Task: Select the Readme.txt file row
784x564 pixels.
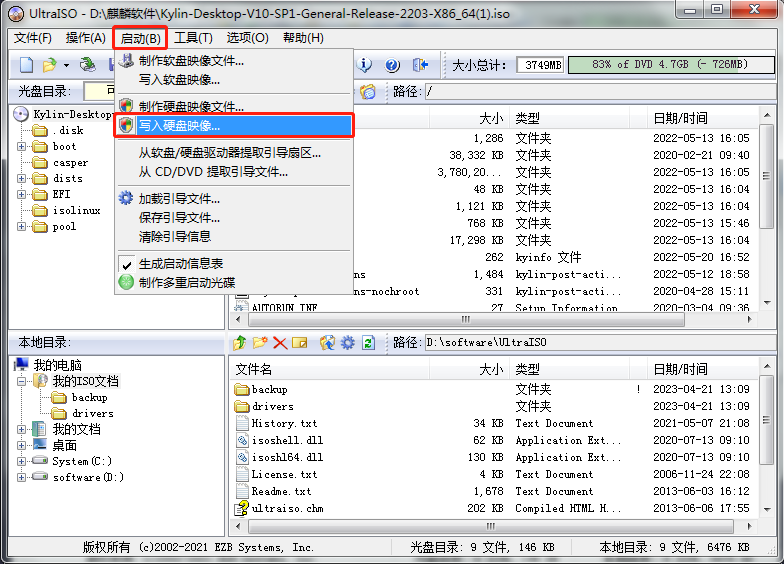Action: coord(492,491)
